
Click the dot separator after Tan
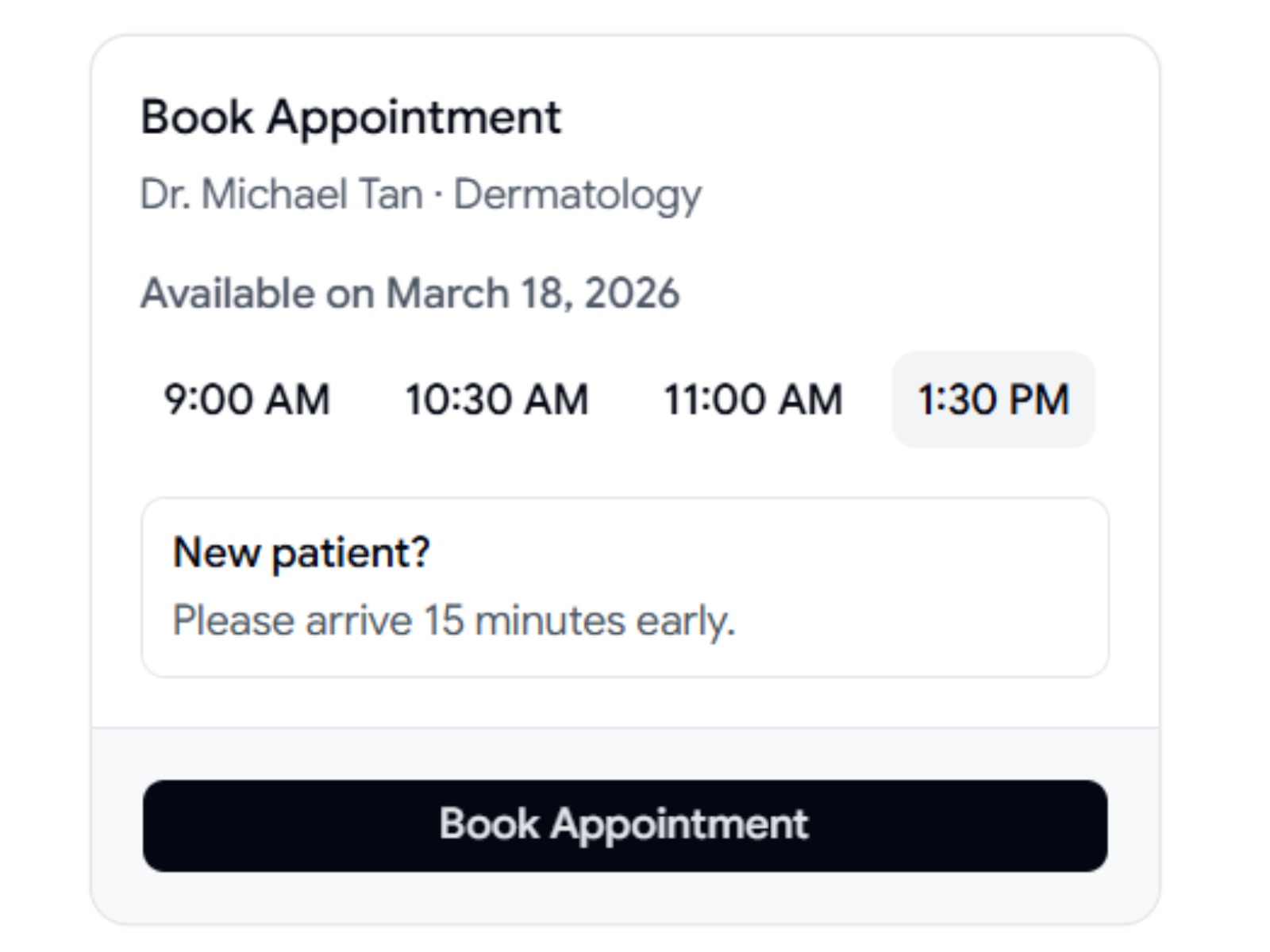(438, 196)
